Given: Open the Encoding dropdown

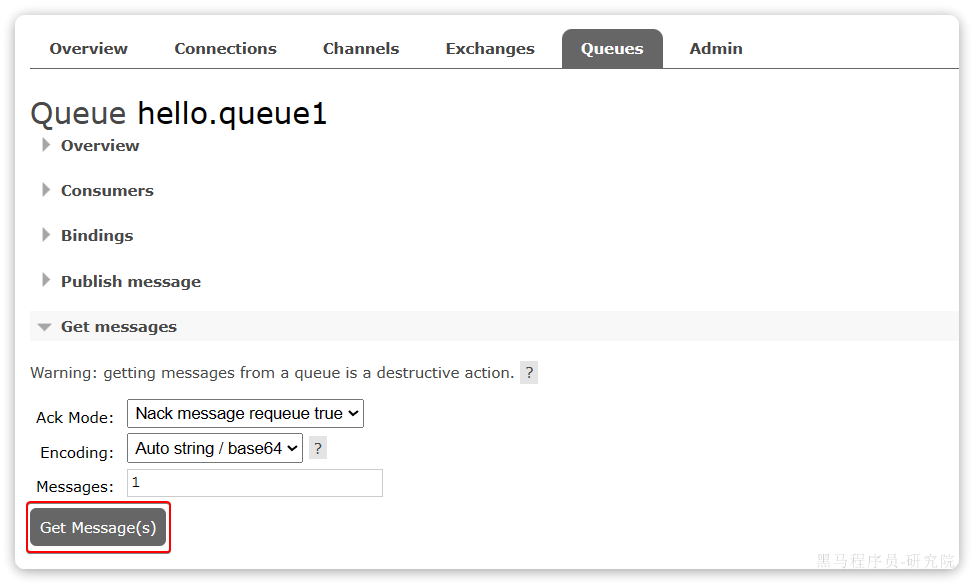Looking at the screenshot, I should pos(214,449).
